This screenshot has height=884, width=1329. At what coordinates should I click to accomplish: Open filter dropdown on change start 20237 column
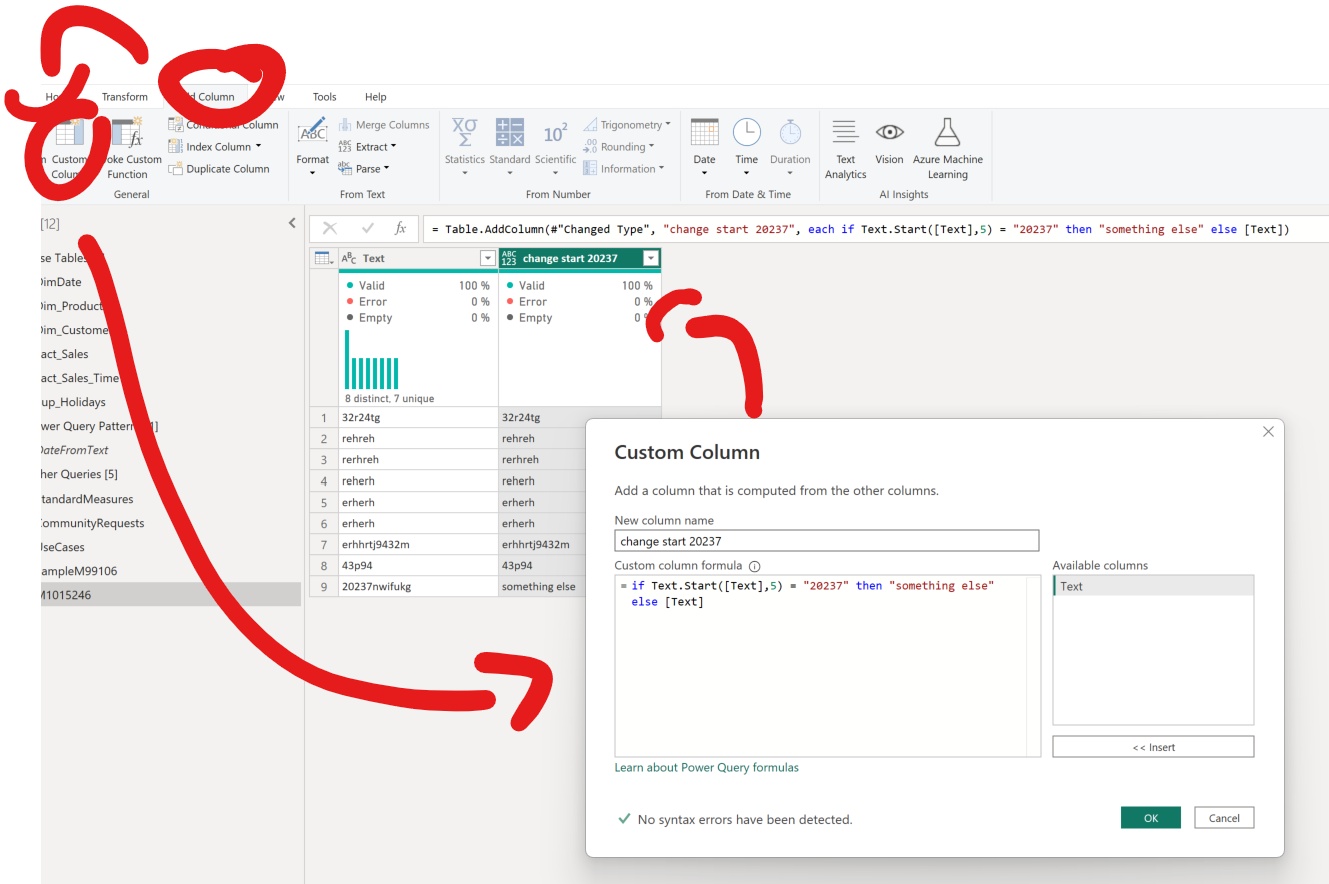tap(651, 258)
